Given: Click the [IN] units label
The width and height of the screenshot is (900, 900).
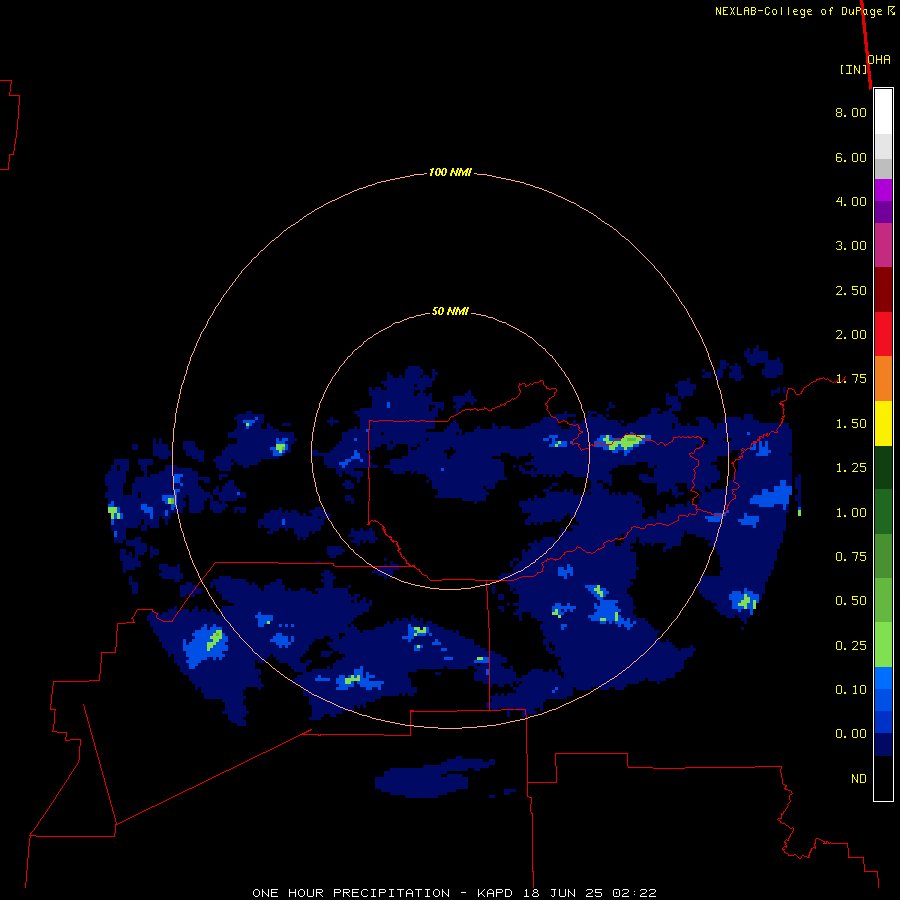Looking at the screenshot, I should (x=854, y=69).
